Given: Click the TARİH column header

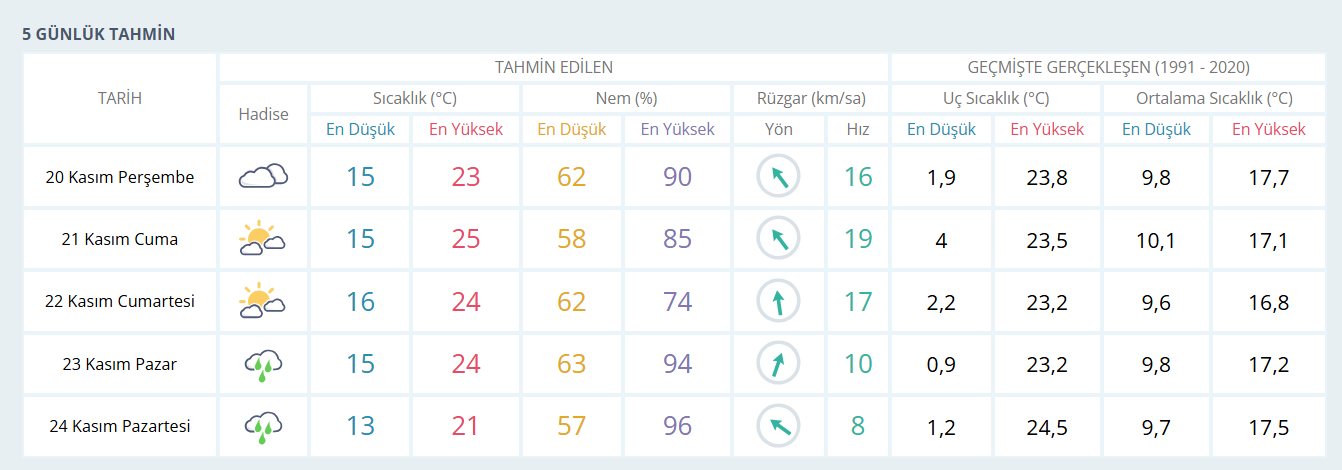Looking at the screenshot, I should pos(119,98).
